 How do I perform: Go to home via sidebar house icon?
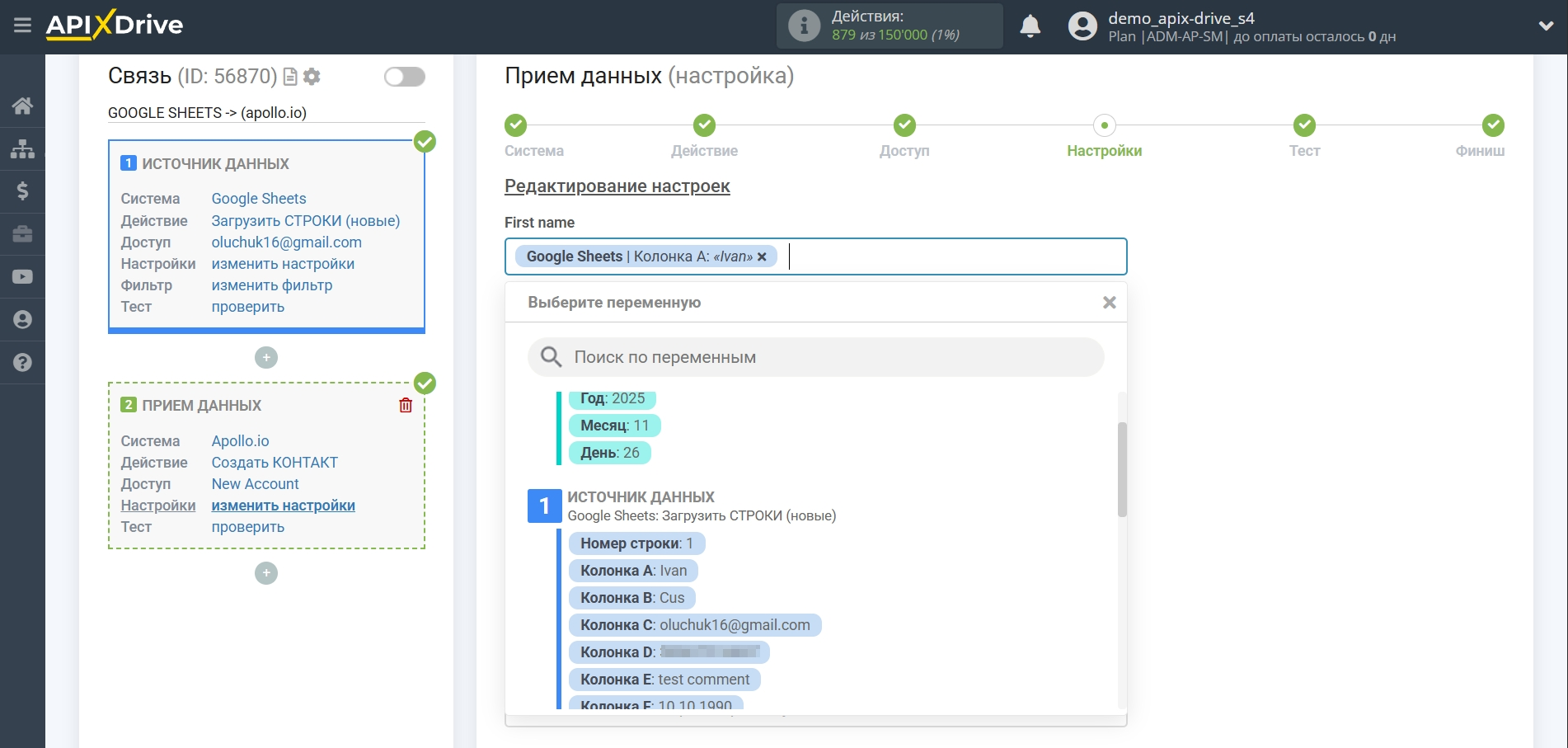coord(22,106)
